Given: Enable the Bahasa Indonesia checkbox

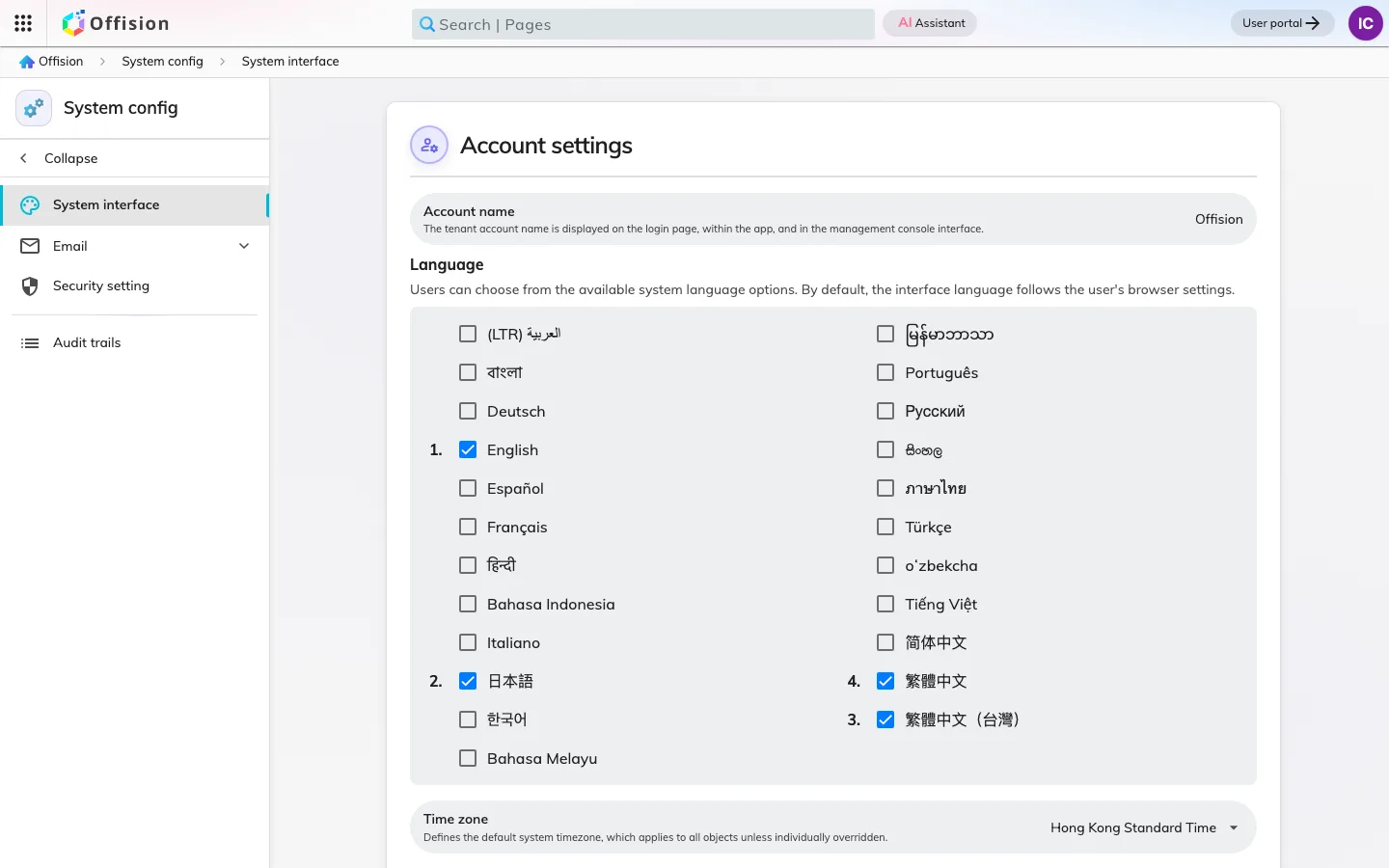Looking at the screenshot, I should 468,604.
